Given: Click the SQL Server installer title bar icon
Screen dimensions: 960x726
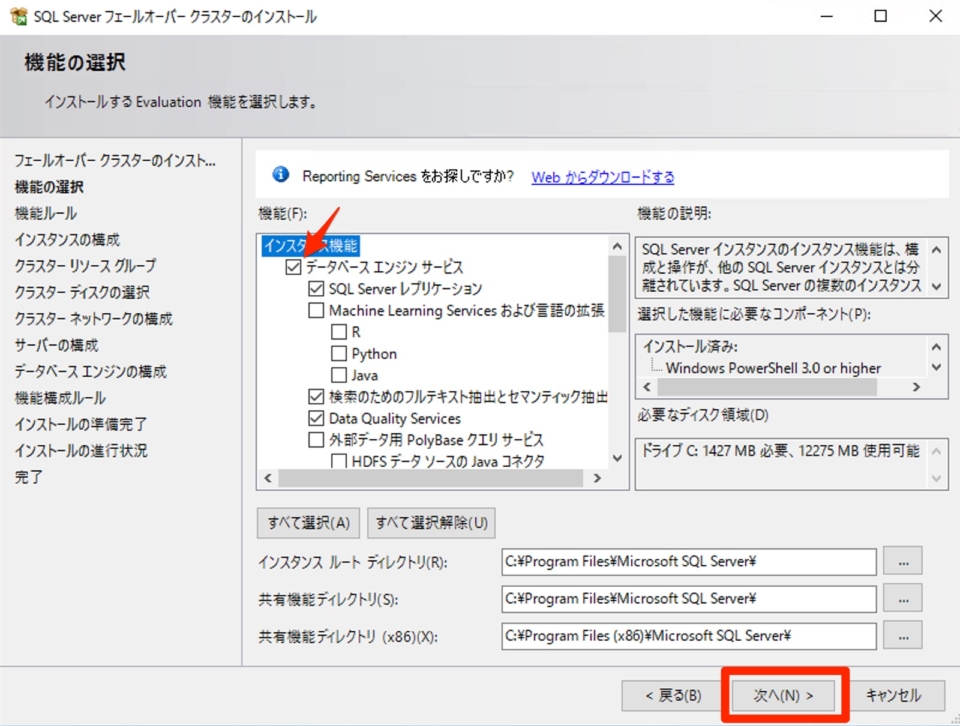Looking at the screenshot, I should [18, 16].
